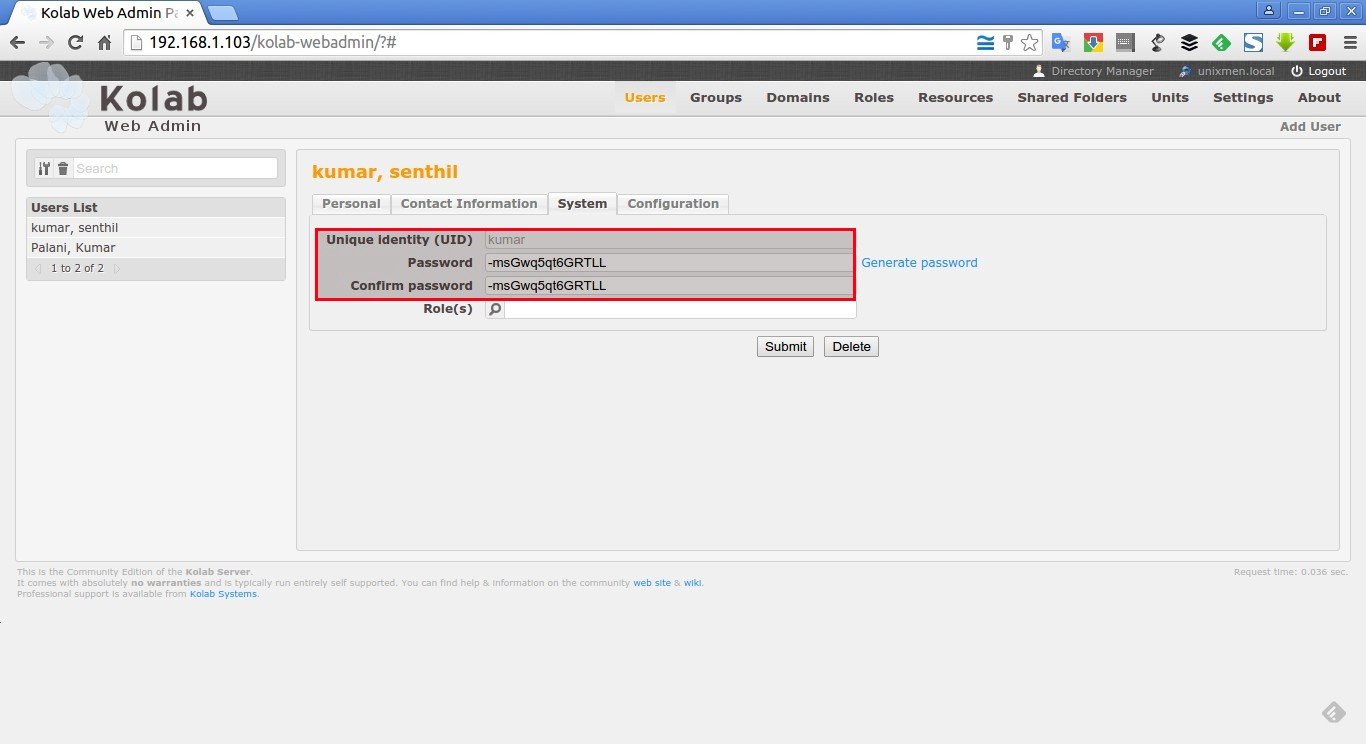The height and width of the screenshot is (744, 1366).
Task: Click the Directory Manager label
Action: tap(1102, 71)
